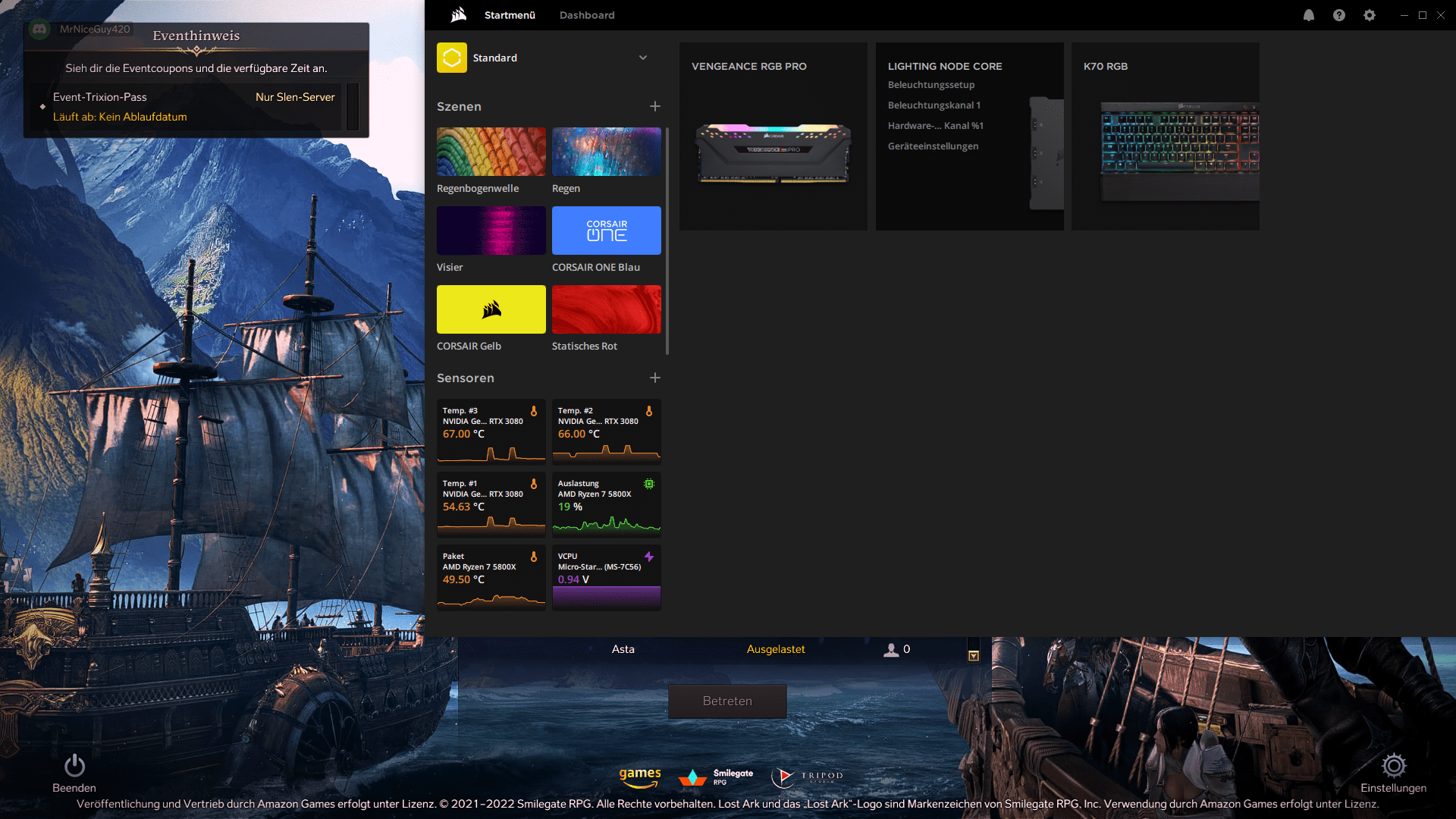Open the server list dropdown arrow
1456x819 pixels.
(974, 656)
